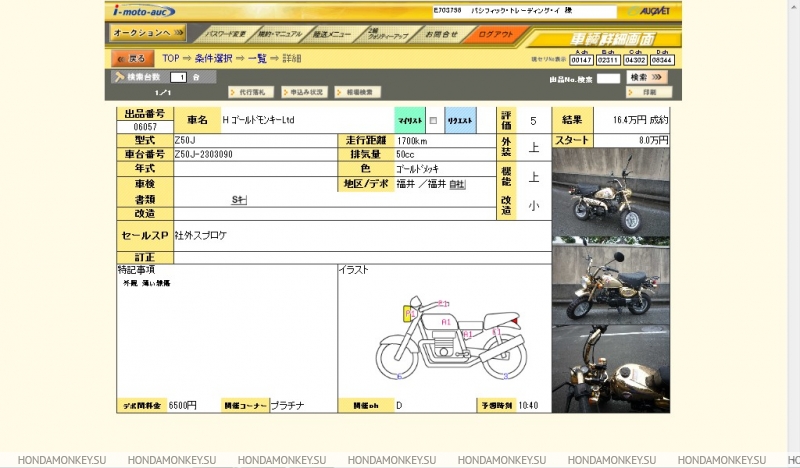Go to 条件選択 breadcrumb link
Screen dimensions: 800x468
(x=213, y=58)
